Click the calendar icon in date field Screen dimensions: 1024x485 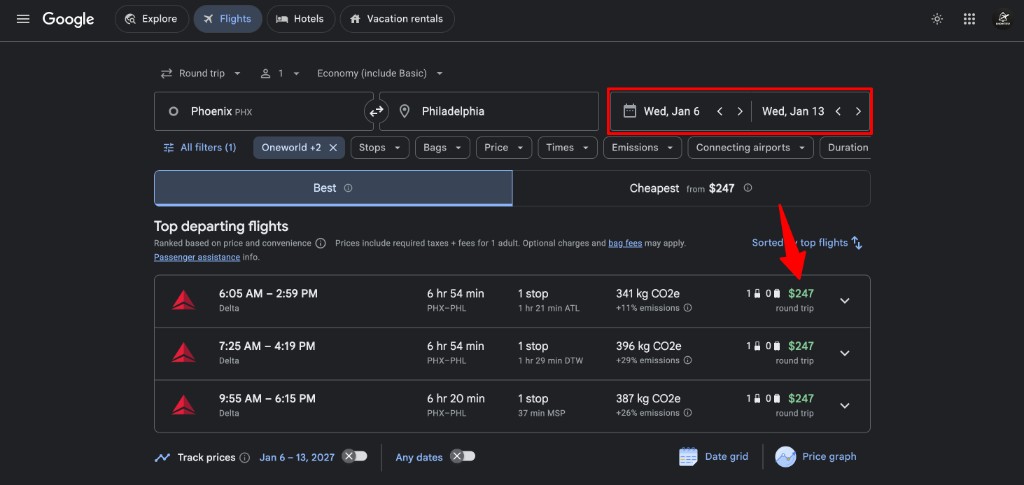point(630,111)
